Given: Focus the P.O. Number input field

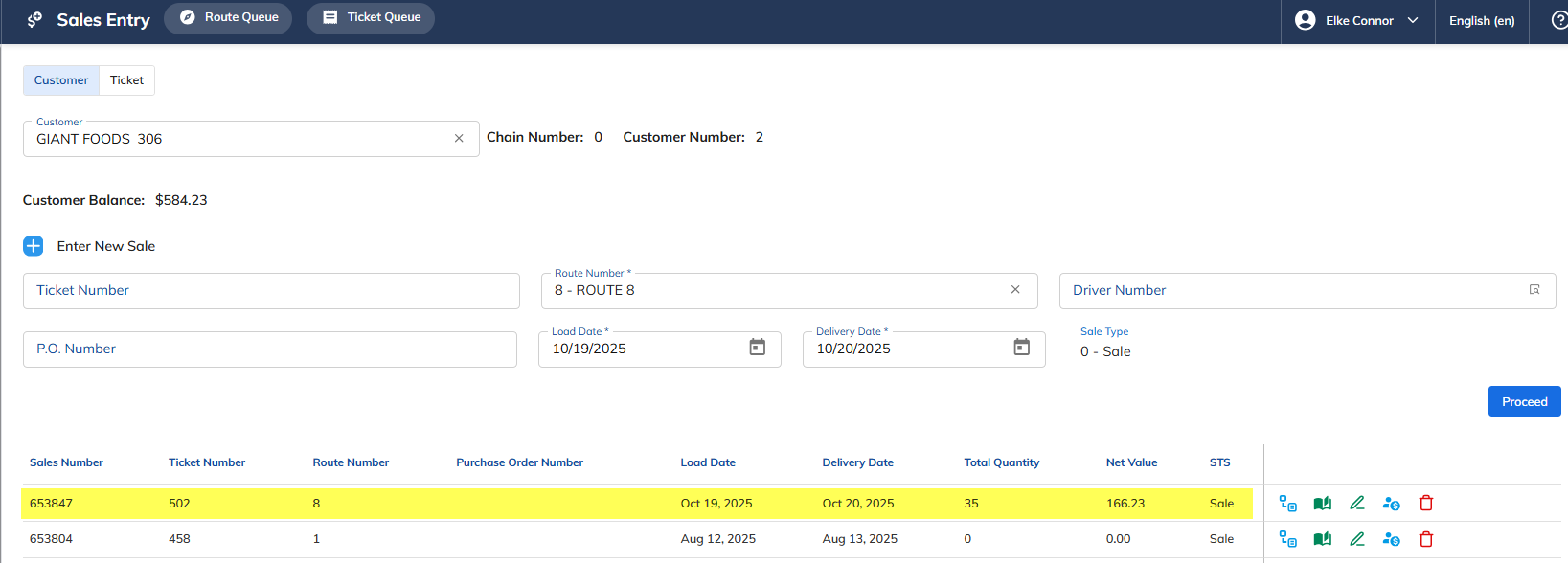Looking at the screenshot, I should click(x=270, y=349).
